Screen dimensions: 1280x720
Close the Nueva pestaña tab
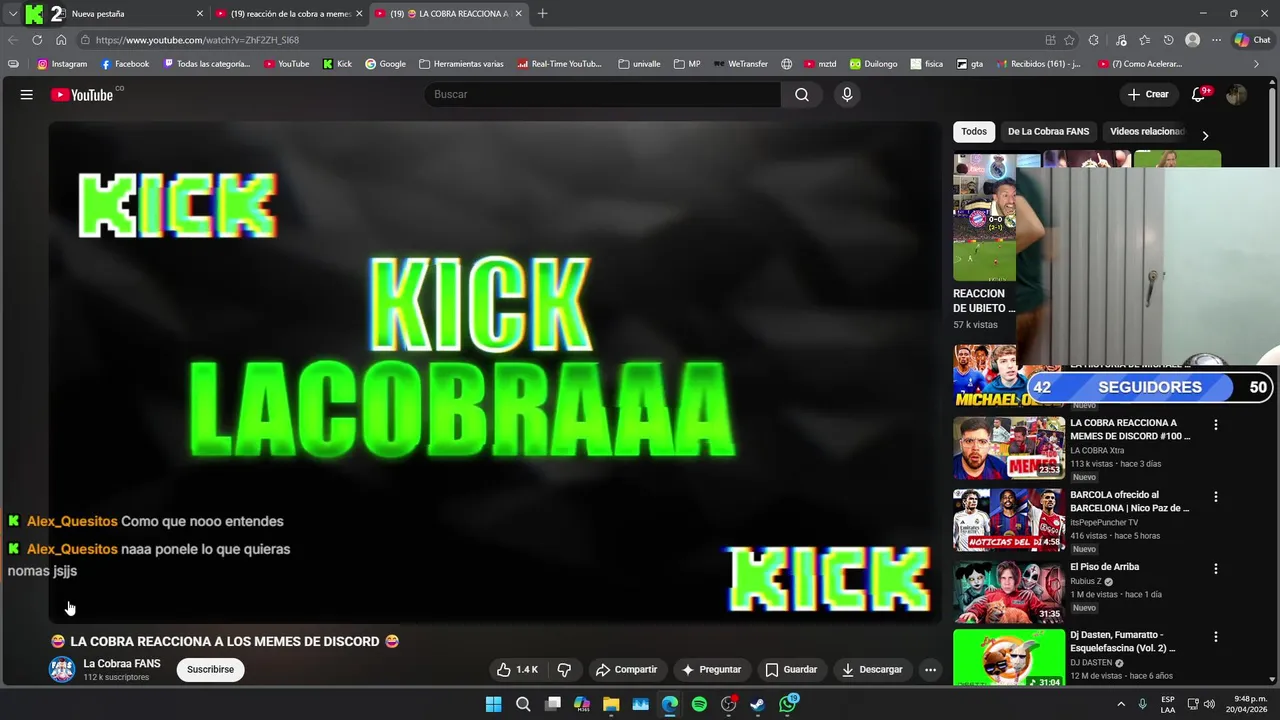point(200,14)
